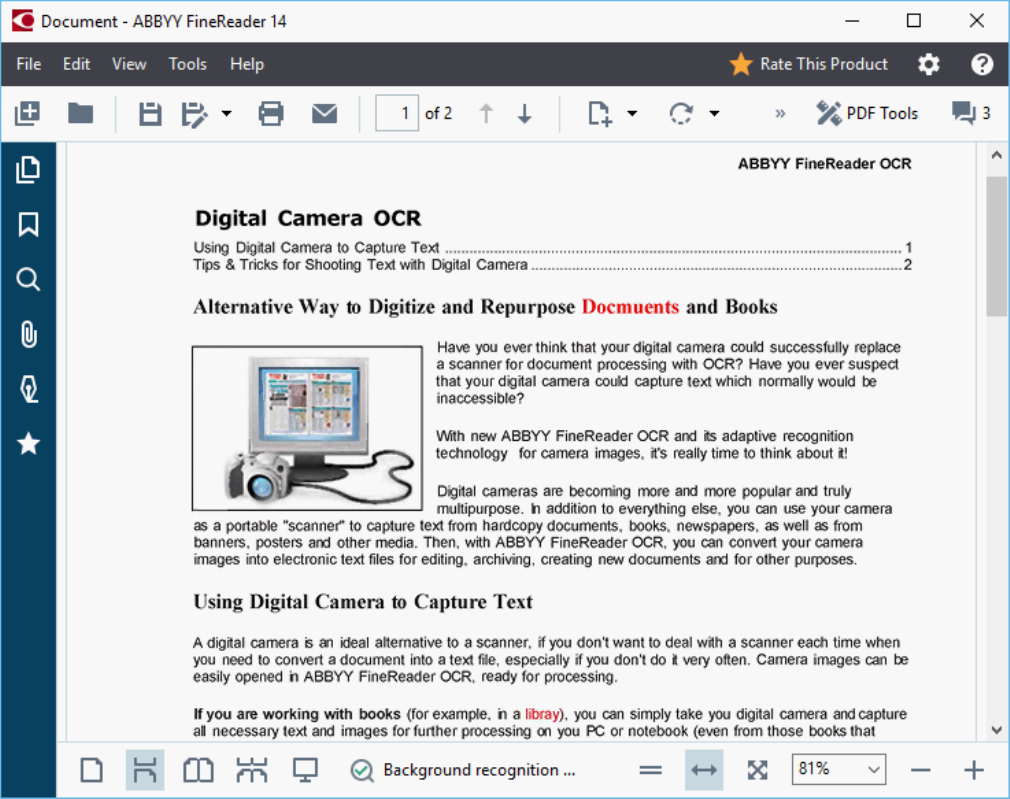Enter full screen mode via monitor icon
This screenshot has width=1010, height=799.
pos(305,770)
